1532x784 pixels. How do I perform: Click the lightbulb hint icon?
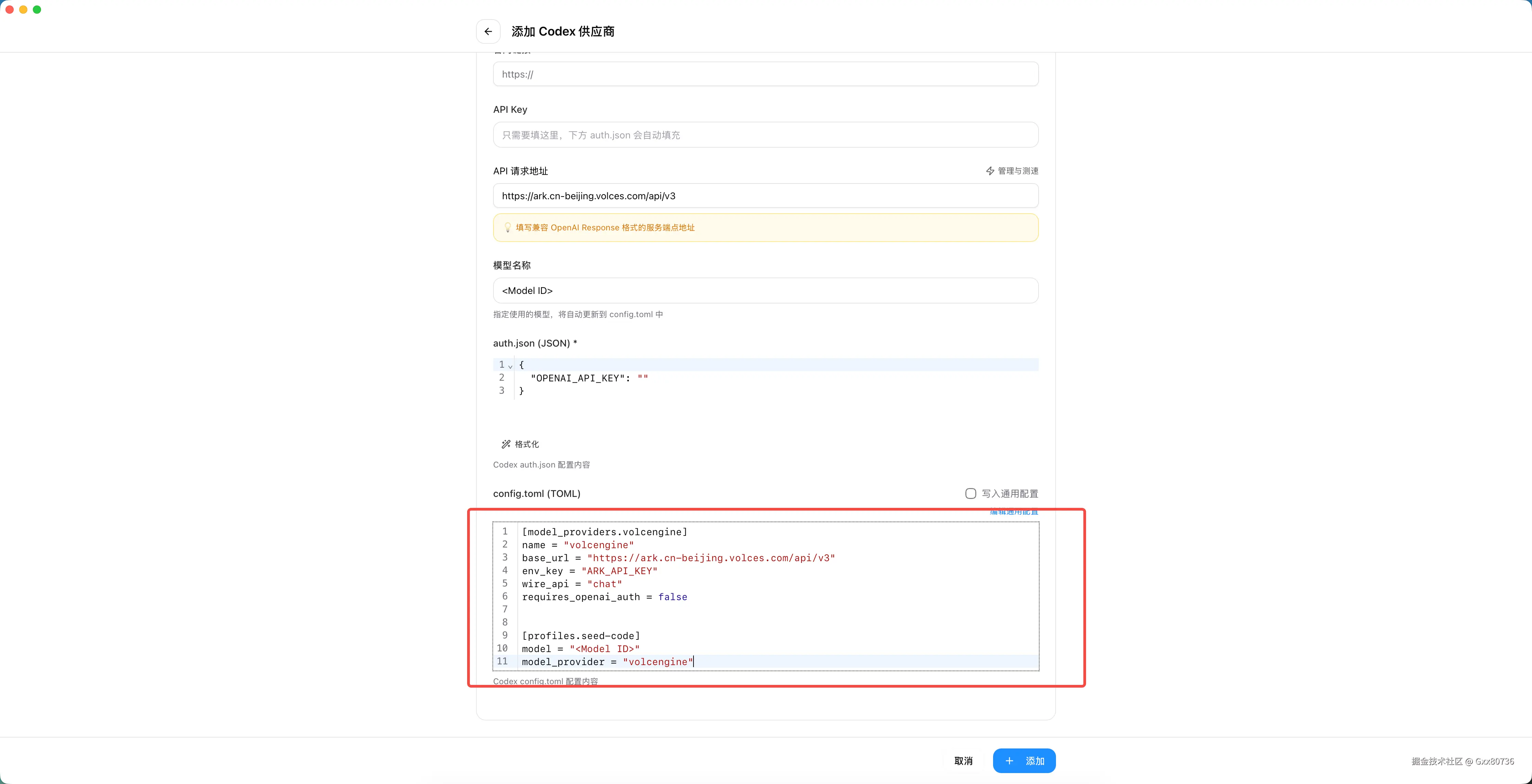(x=507, y=228)
